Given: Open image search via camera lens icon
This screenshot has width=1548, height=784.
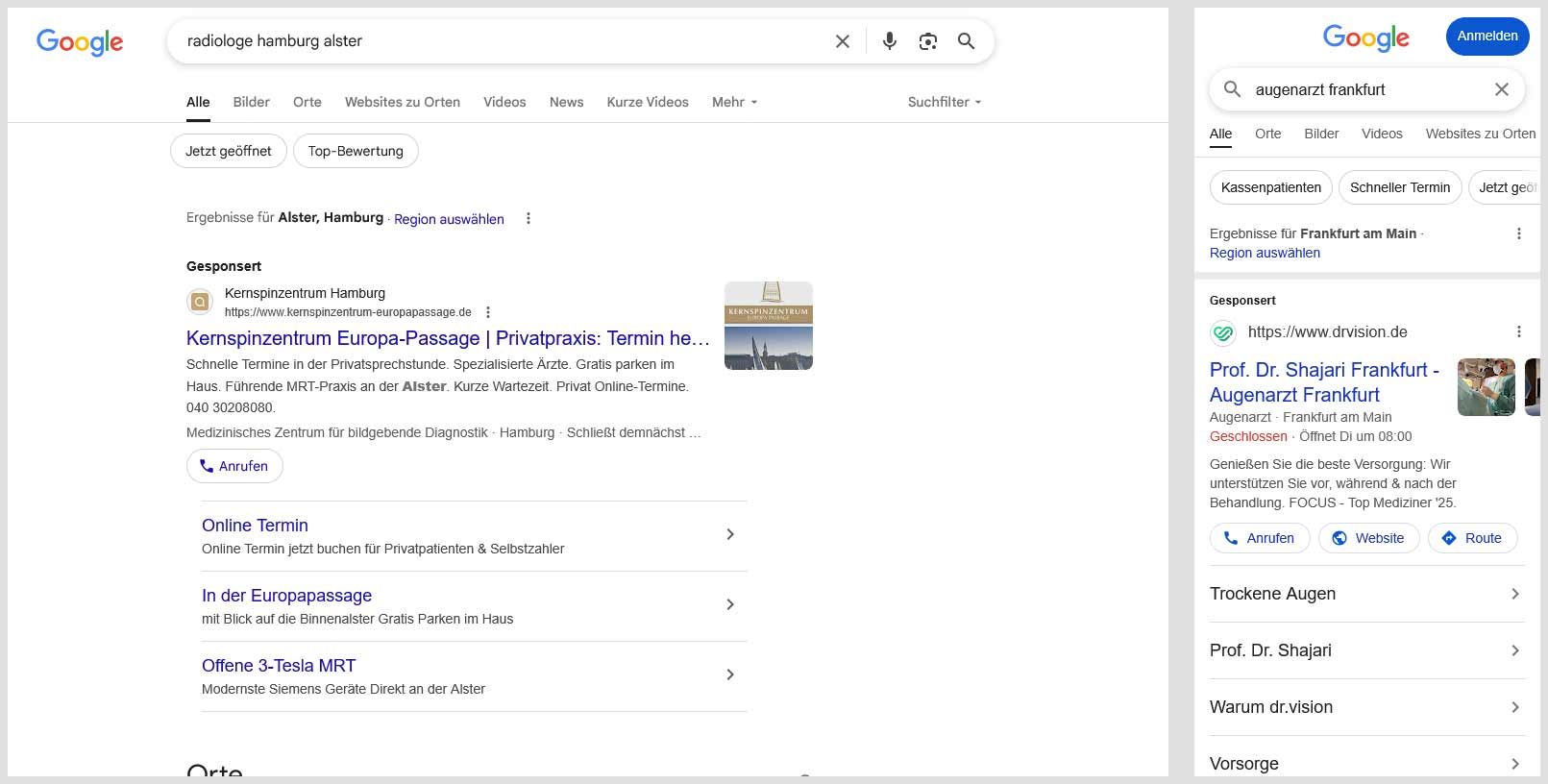Looking at the screenshot, I should tap(928, 41).
